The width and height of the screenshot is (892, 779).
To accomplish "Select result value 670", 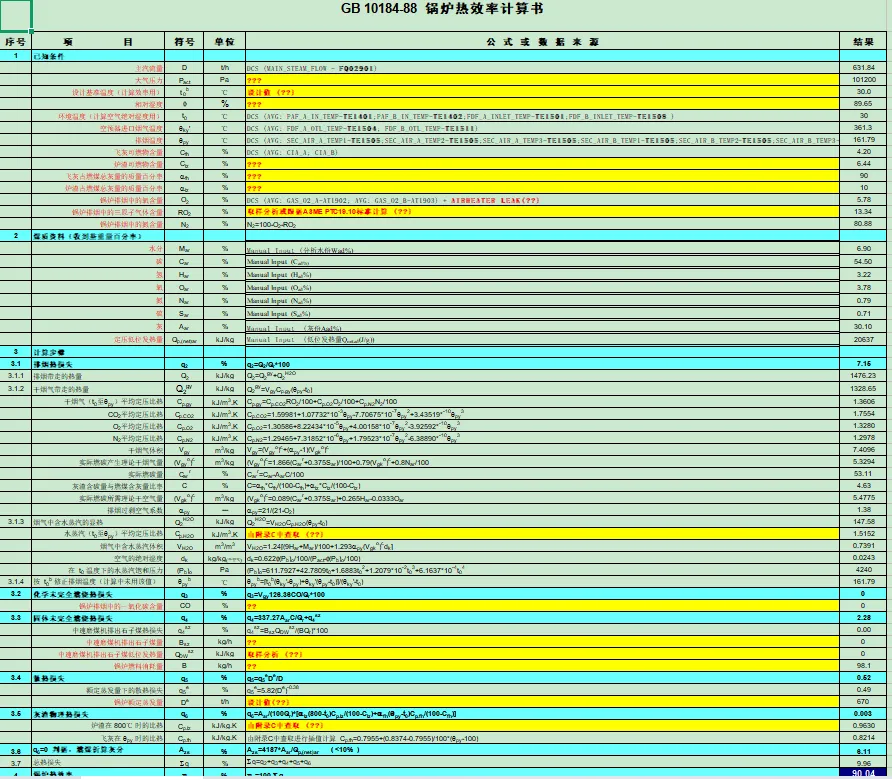I will [863, 701].
